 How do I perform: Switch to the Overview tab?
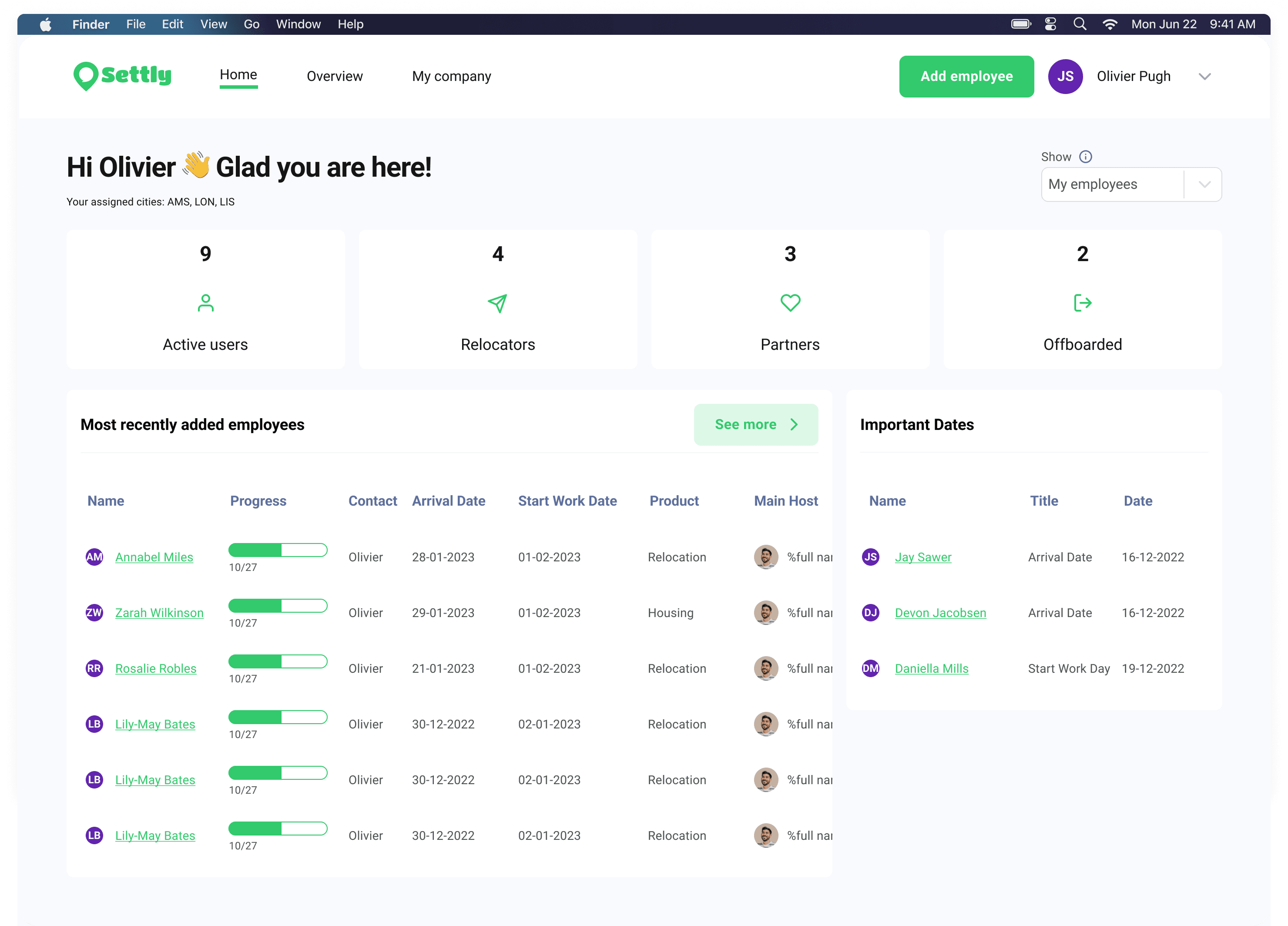tap(335, 76)
